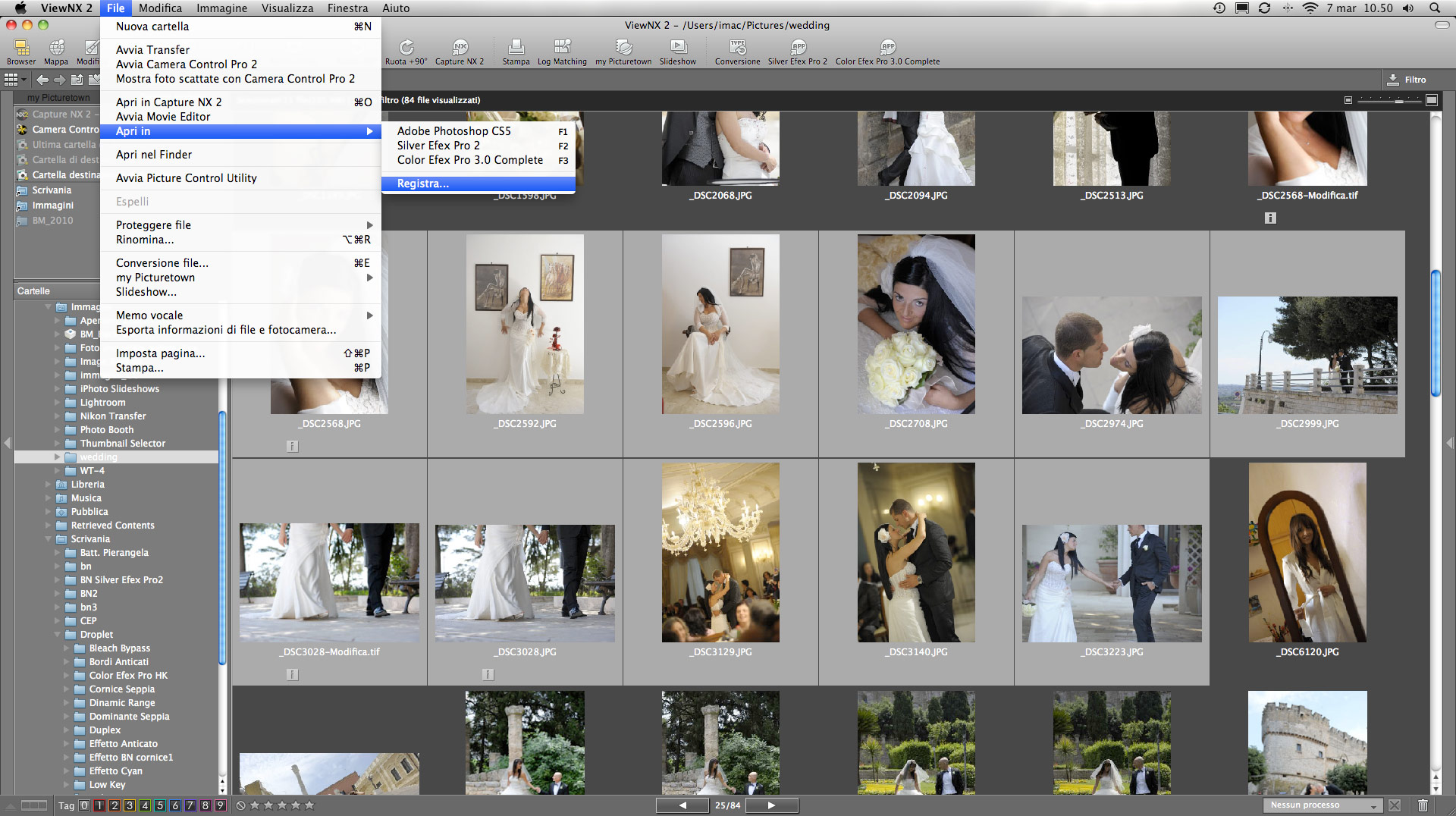Click smallest thumbnail size icon
Viewport: 1456px width, 816px height.
(1348, 100)
